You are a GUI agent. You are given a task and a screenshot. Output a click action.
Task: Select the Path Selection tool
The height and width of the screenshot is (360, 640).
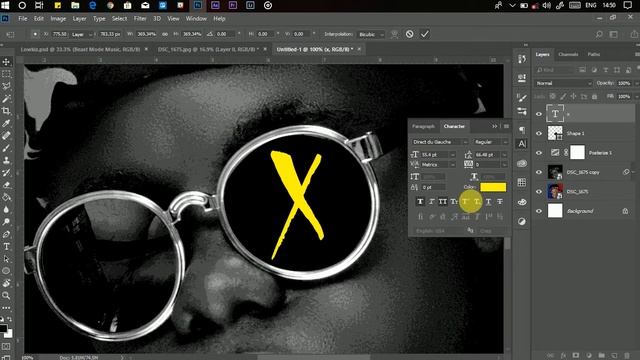point(6,259)
